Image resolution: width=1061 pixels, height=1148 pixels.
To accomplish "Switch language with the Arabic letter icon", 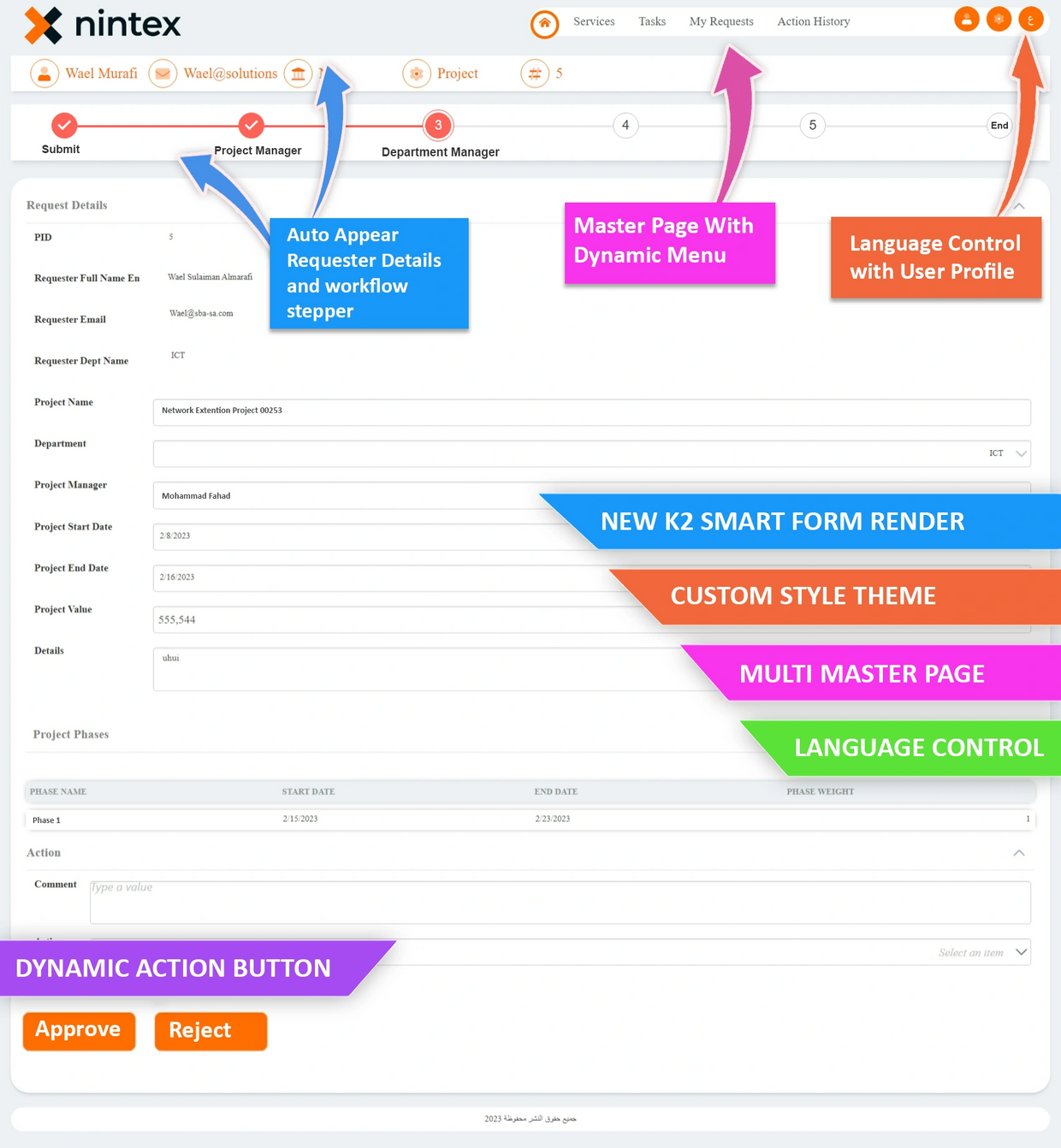I will (x=1031, y=19).
